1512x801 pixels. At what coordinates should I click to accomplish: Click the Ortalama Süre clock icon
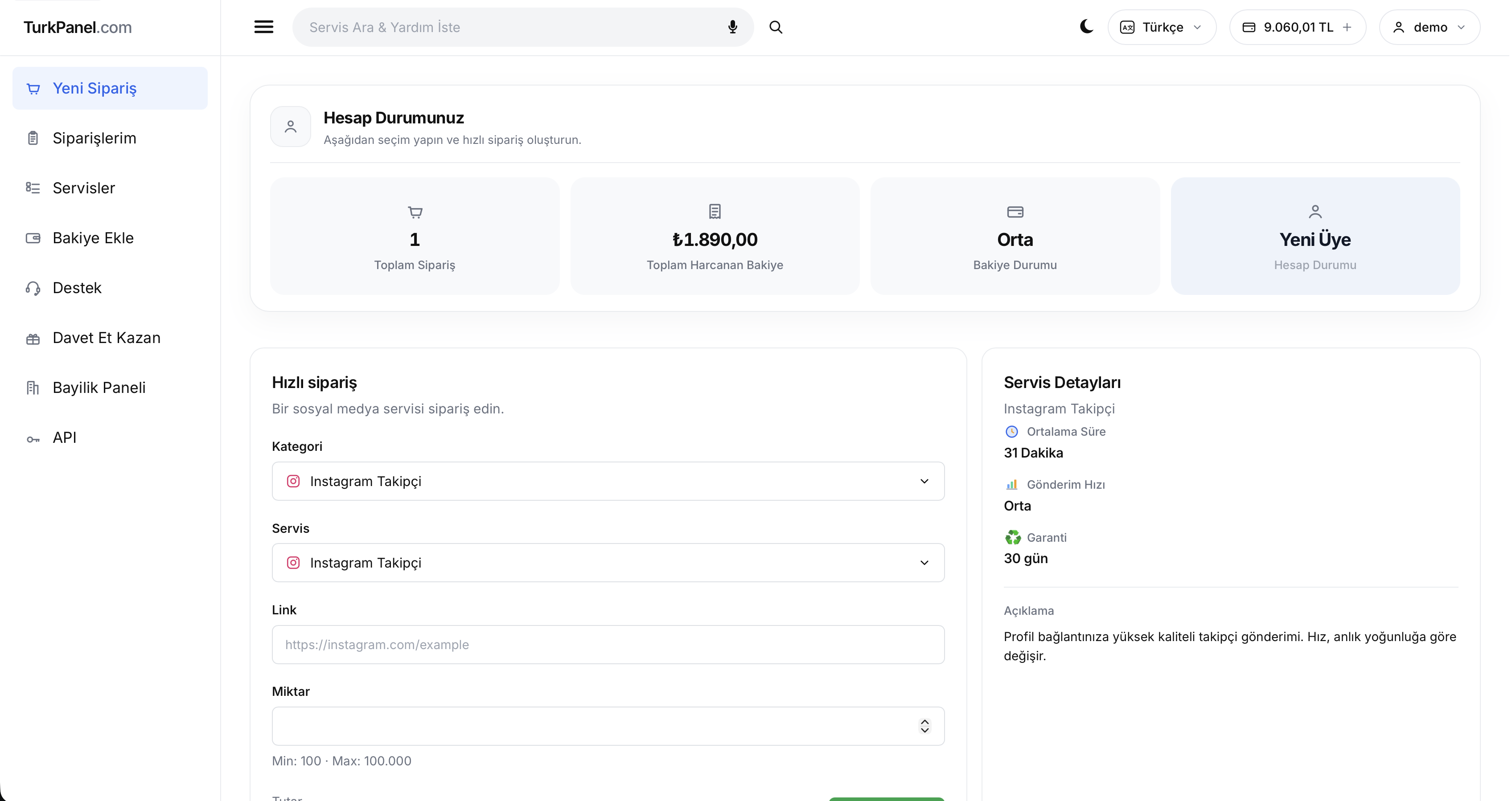[1011, 432]
